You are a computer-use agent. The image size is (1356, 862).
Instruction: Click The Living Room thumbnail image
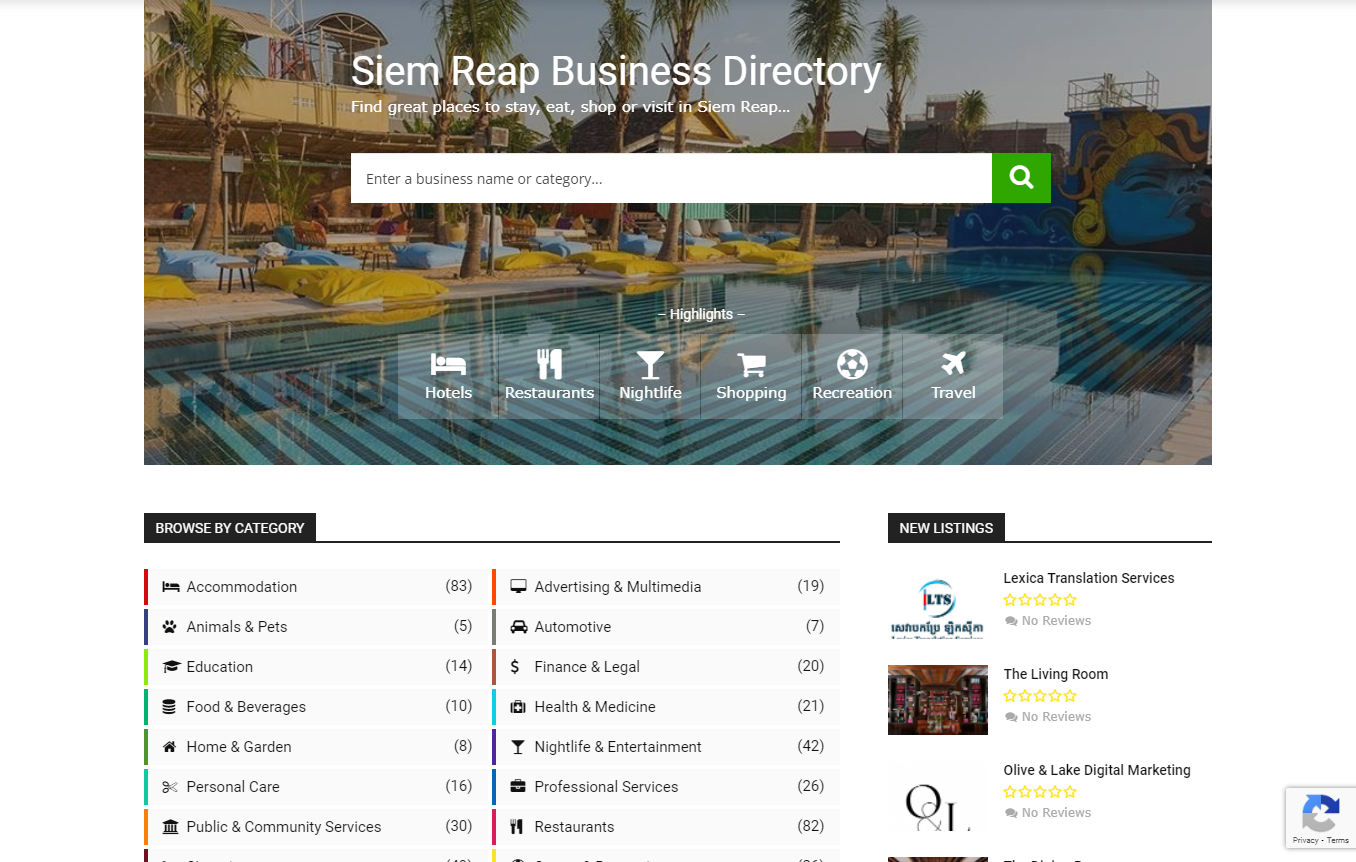point(937,700)
